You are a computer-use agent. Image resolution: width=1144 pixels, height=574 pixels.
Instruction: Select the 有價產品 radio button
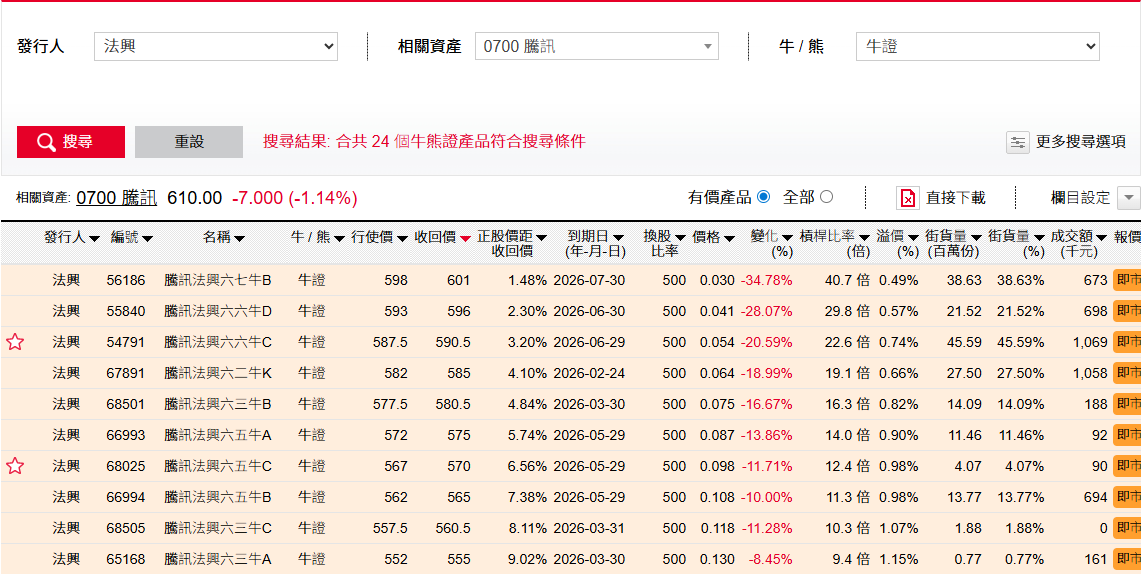point(764,197)
